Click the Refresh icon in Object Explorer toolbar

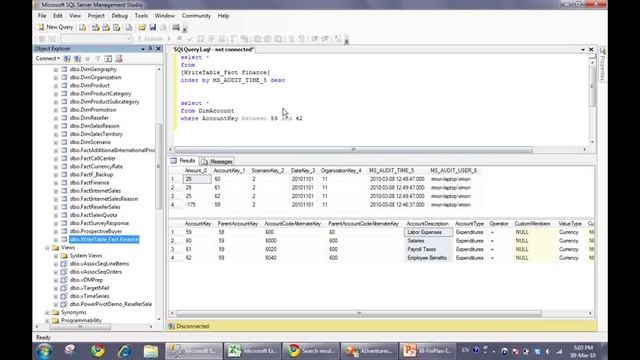pyautogui.click(x=108, y=59)
